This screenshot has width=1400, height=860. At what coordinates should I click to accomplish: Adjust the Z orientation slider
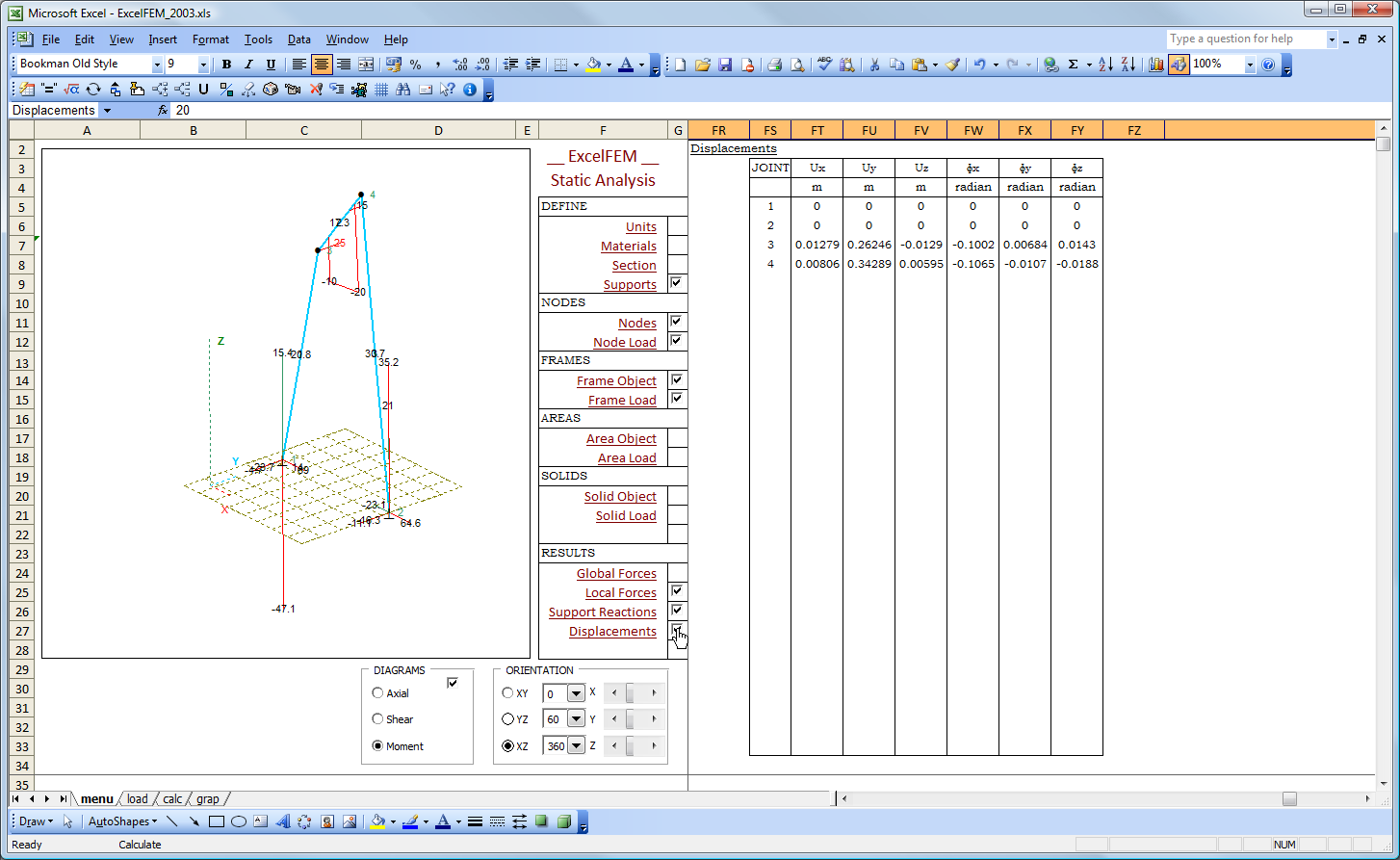click(x=634, y=746)
